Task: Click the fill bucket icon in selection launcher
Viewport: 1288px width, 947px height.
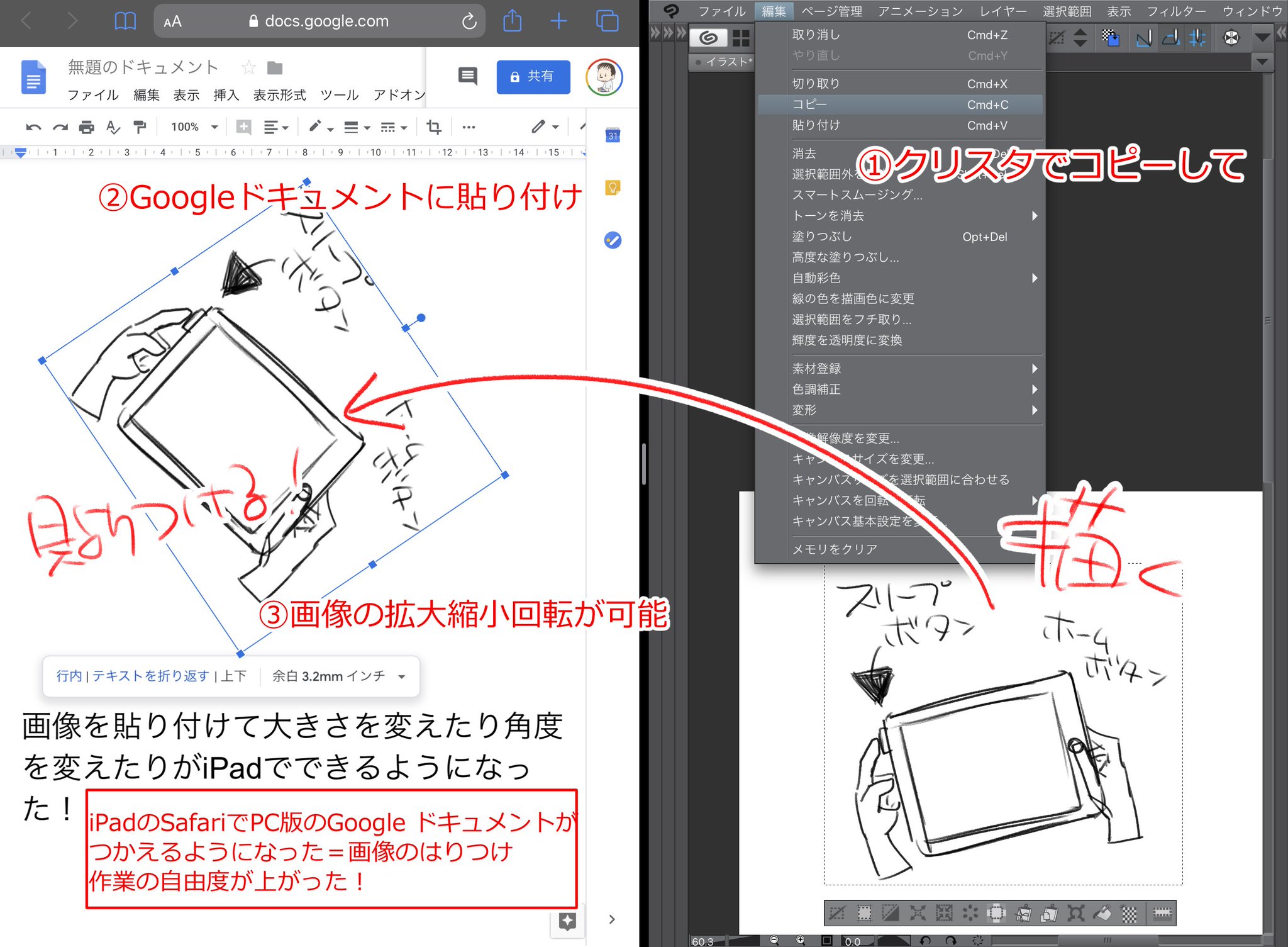Action: (x=1102, y=913)
